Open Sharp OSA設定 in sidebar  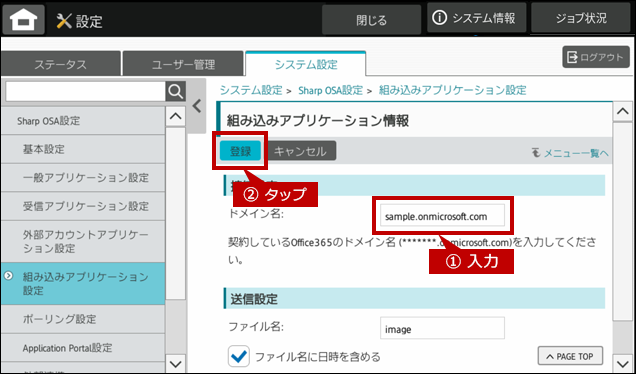[83, 121]
